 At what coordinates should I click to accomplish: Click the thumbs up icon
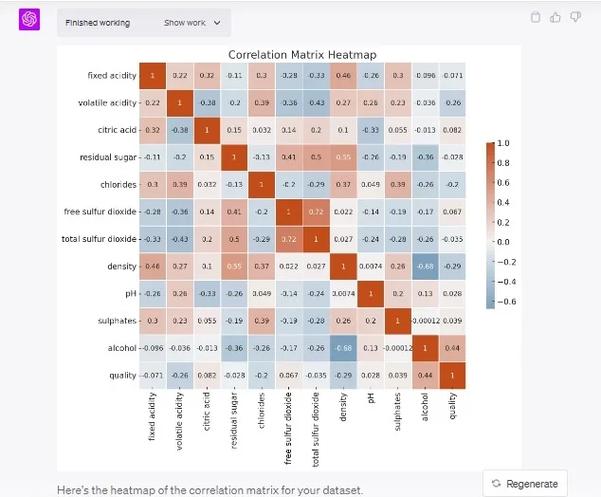point(555,17)
